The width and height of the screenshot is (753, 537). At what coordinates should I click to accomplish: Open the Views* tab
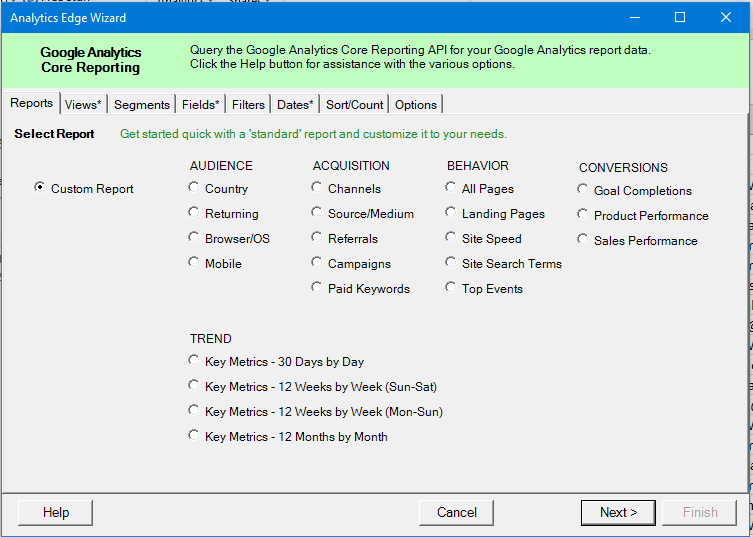[x=84, y=105]
